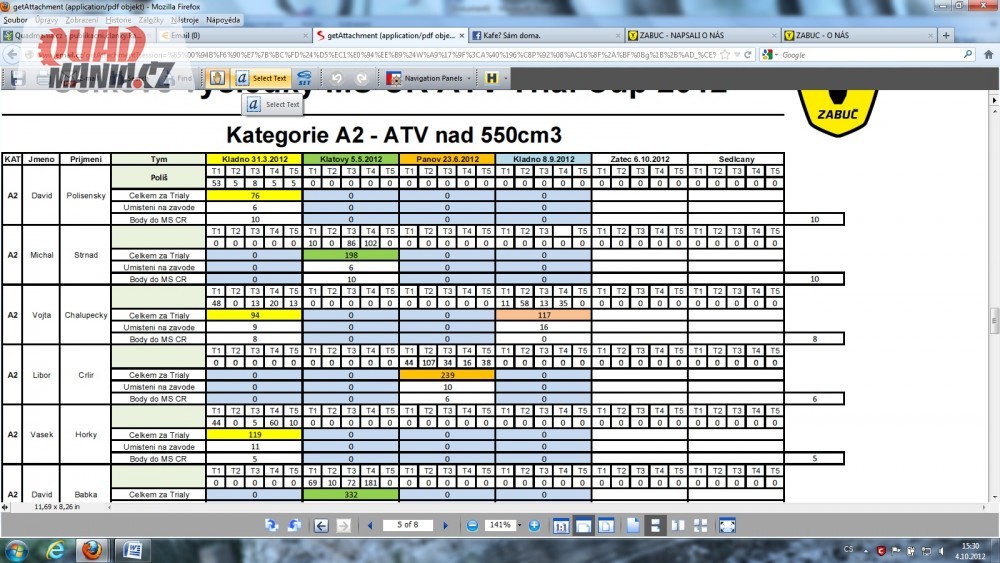1000x563 pixels.
Task: Expand the arrow beside the H highlight tool
Action: tap(506, 78)
